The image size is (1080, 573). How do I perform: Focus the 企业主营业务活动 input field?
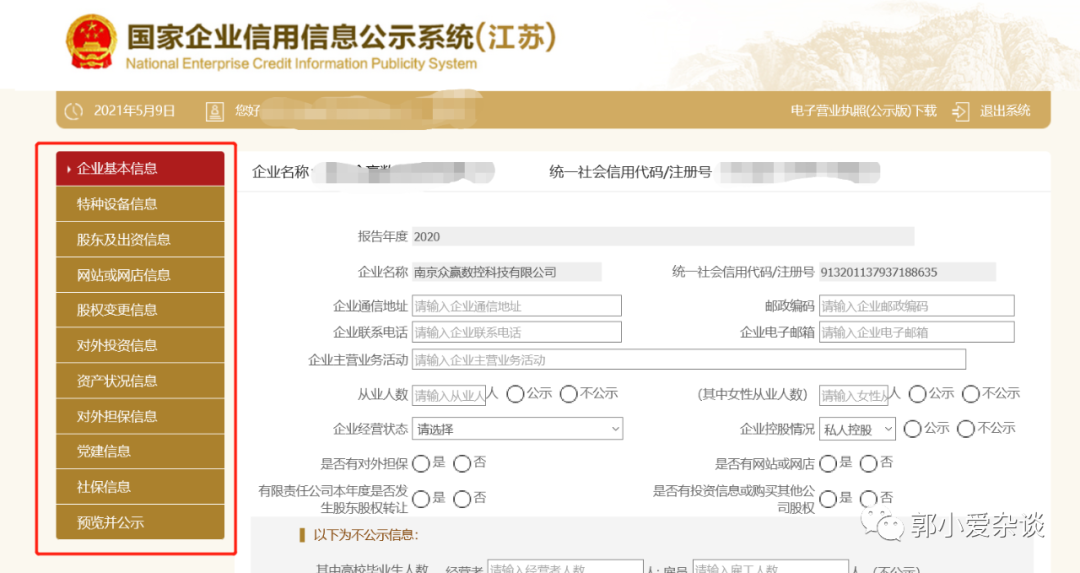689,360
